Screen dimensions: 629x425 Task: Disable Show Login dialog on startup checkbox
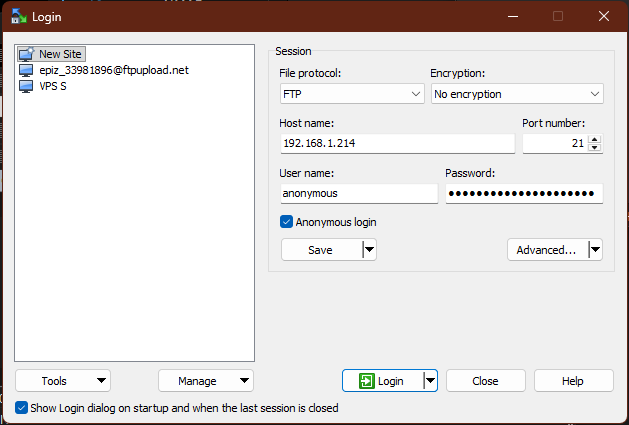22,408
